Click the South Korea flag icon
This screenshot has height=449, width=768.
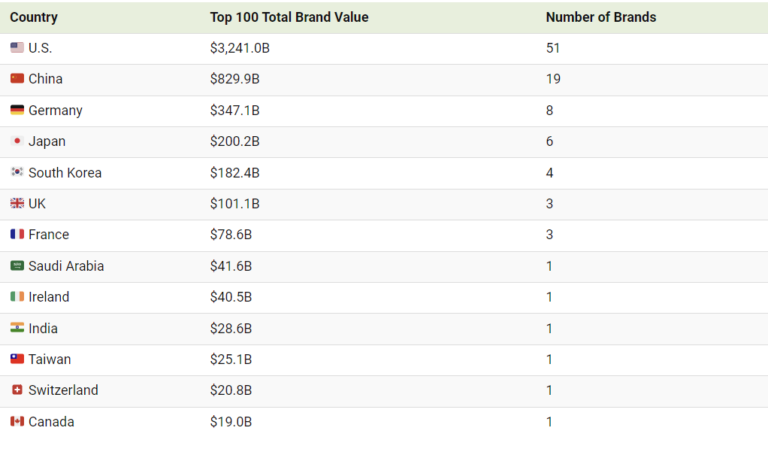(17, 172)
